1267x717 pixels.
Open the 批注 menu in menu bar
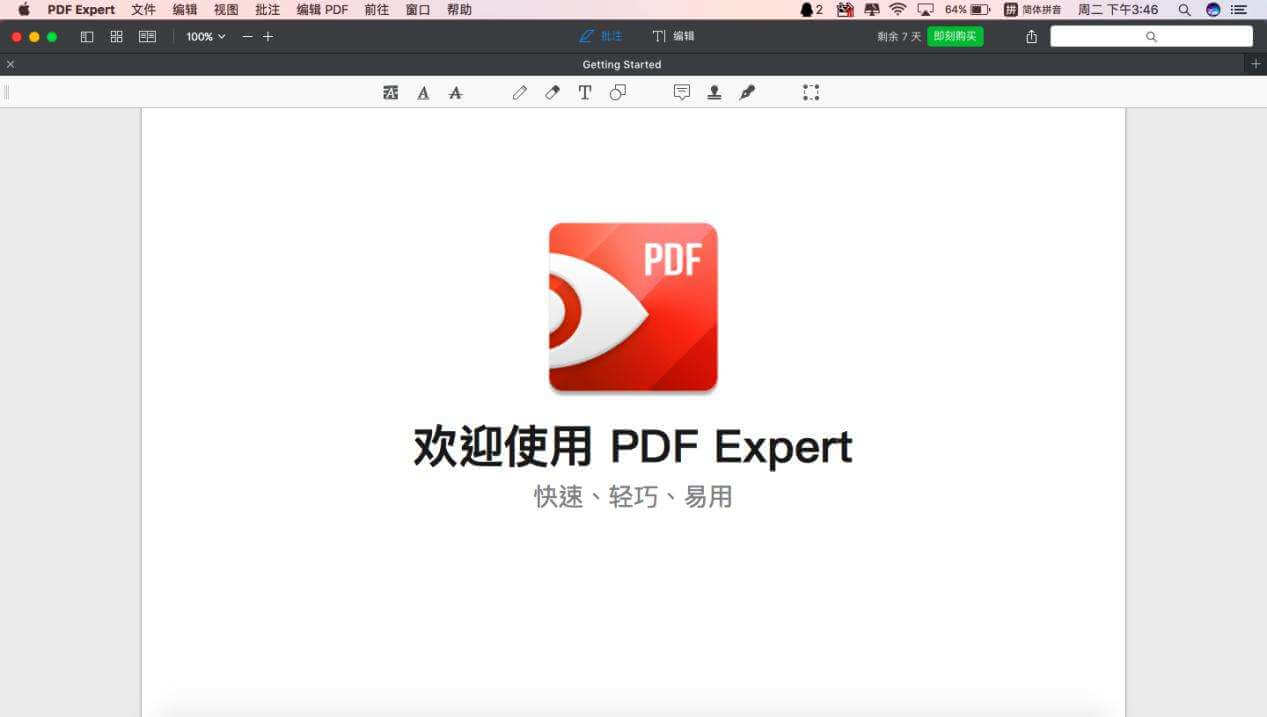point(267,9)
